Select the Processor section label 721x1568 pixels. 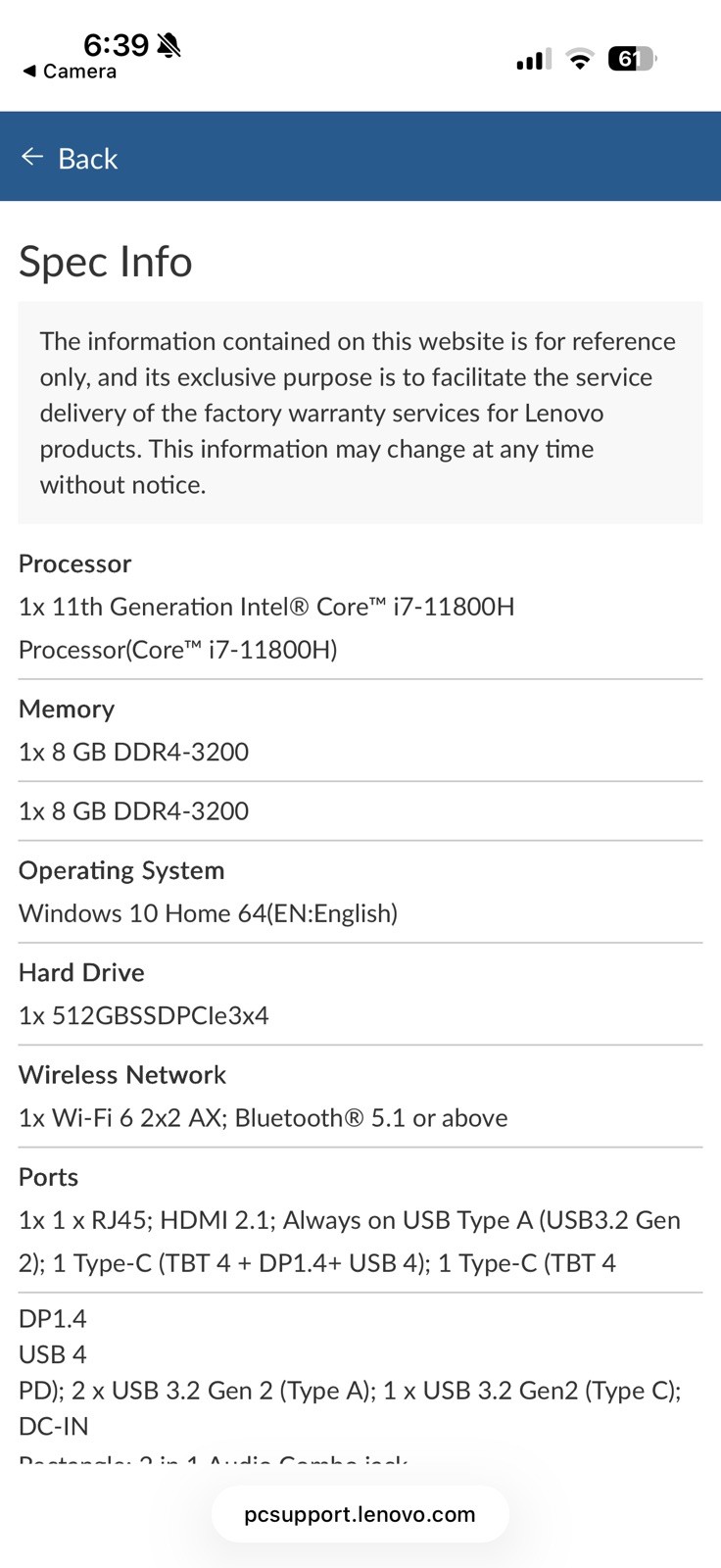tap(74, 563)
